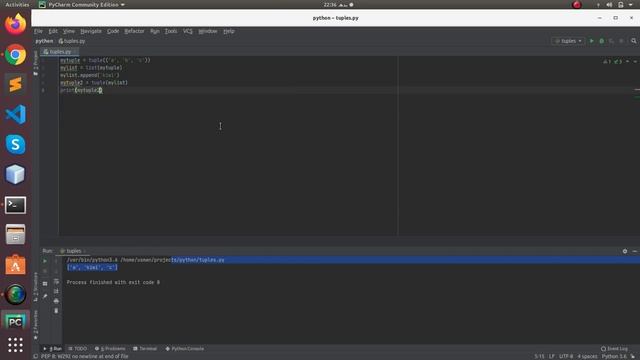Change 4 spaces indentation setting
The image size is (640, 360).
coord(587,356)
